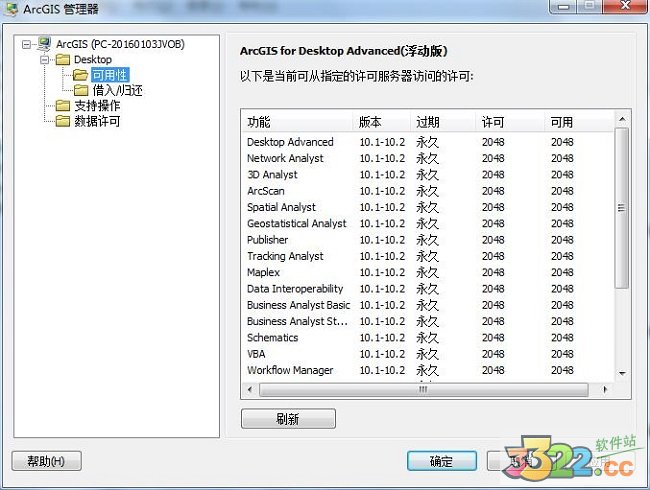Click the horizontal scroll right arrow

pos(605,389)
